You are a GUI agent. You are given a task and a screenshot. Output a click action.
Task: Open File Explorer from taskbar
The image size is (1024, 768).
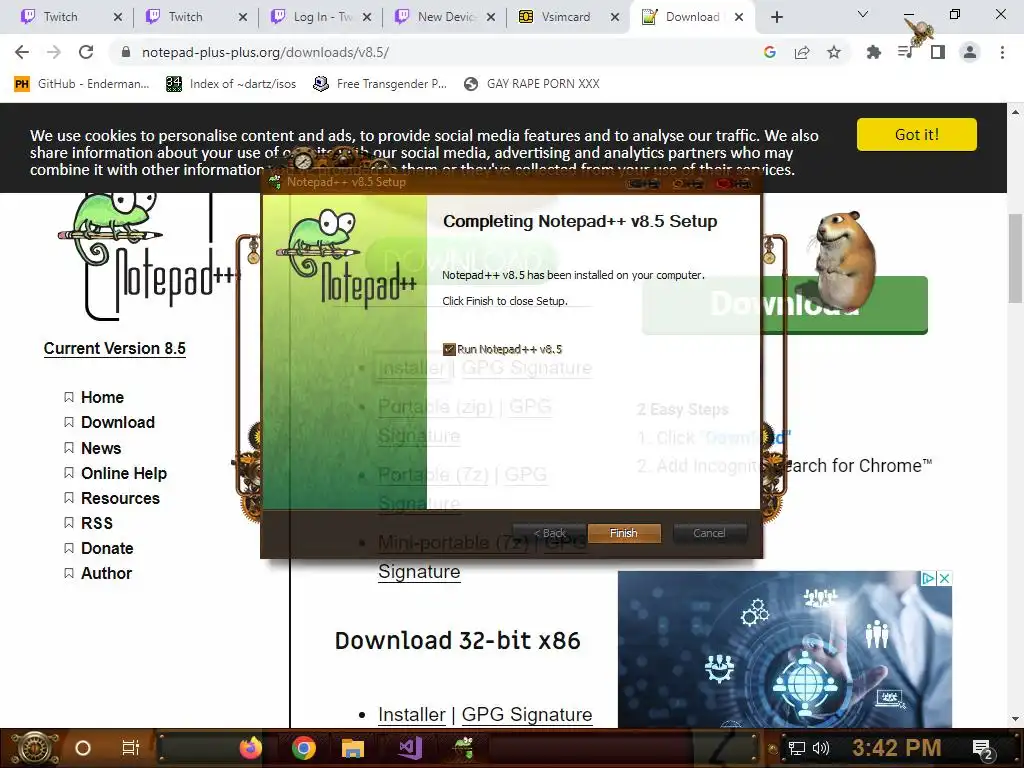353,748
